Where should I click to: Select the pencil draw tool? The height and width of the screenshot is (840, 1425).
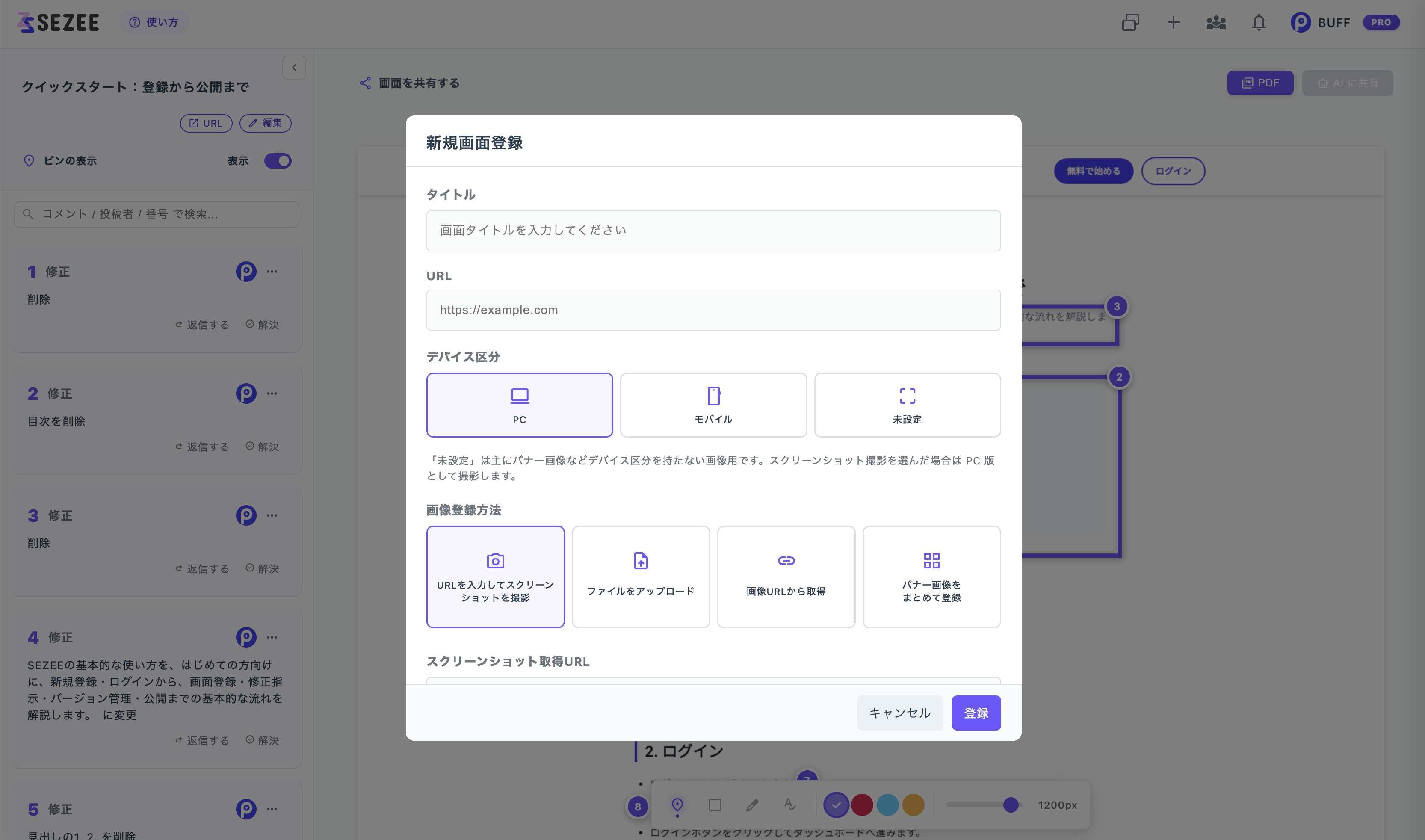coord(752,805)
